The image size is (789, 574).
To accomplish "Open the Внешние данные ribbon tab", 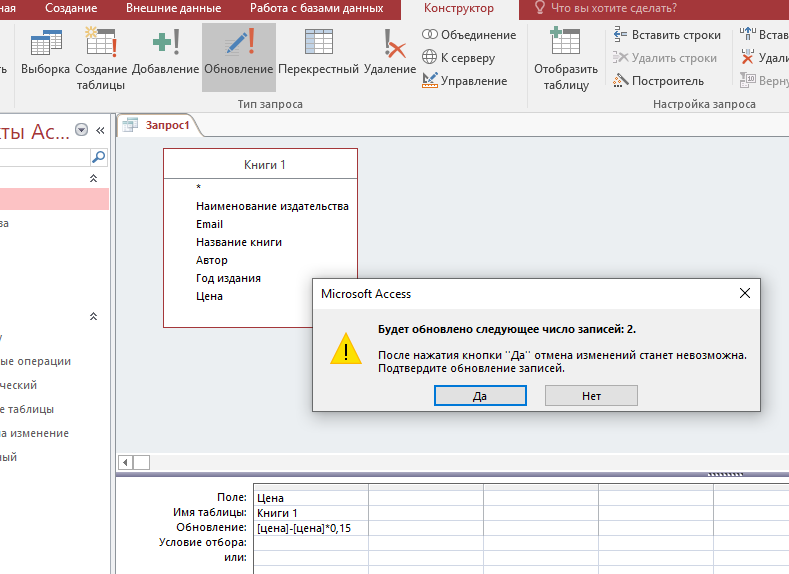I will [174, 8].
